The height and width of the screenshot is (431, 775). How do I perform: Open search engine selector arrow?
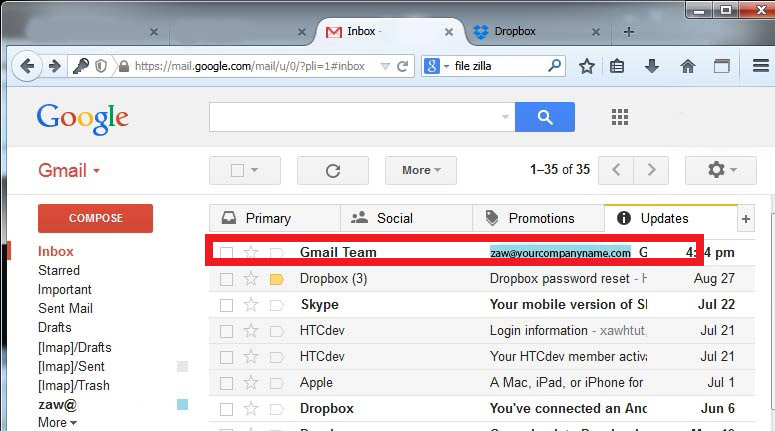click(446, 66)
